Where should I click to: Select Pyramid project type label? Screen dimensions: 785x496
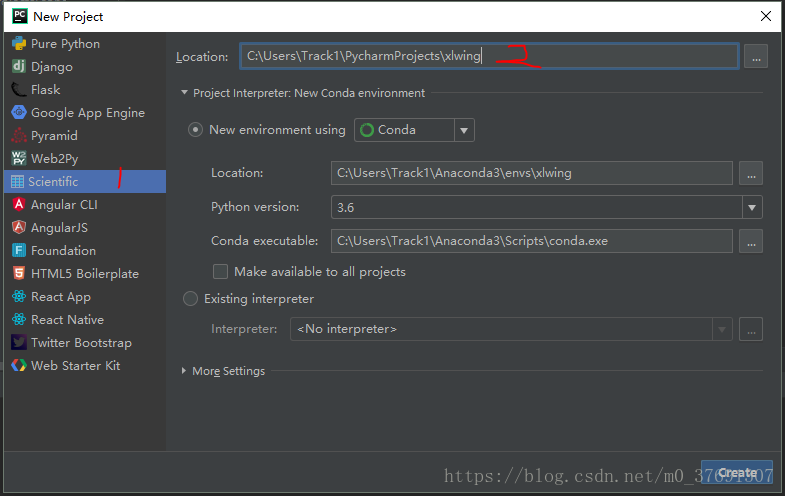(x=54, y=136)
